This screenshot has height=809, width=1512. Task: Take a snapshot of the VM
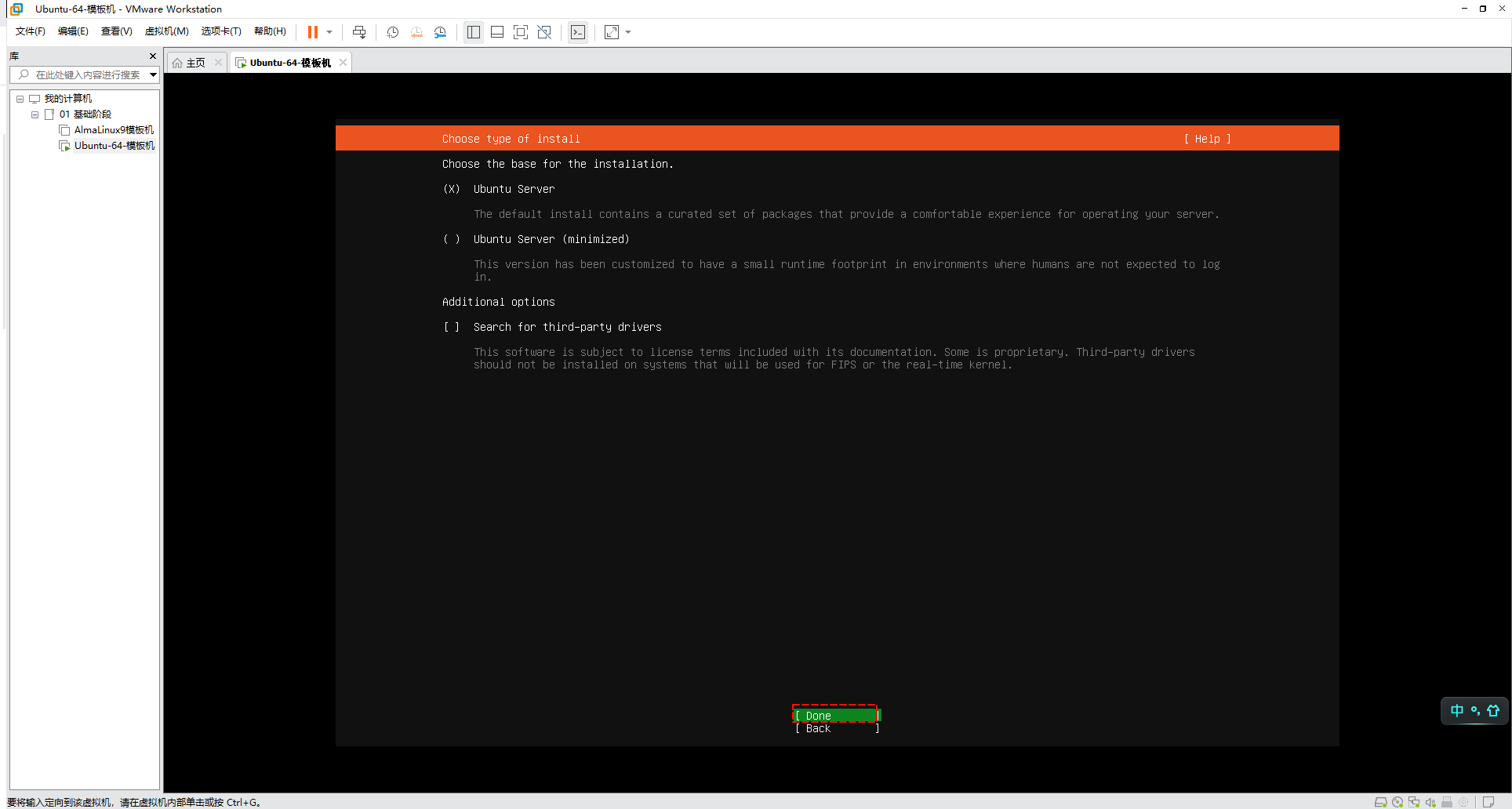[393, 32]
